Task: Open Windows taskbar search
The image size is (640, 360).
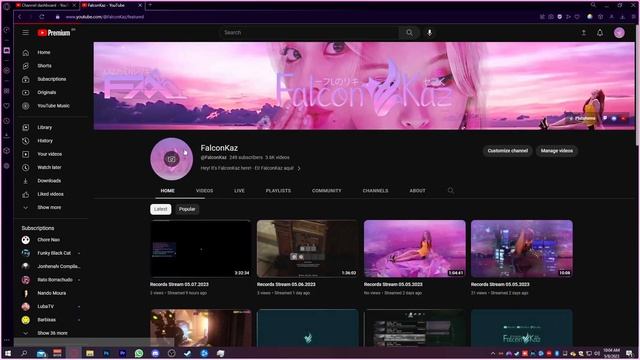Action: 24,353
